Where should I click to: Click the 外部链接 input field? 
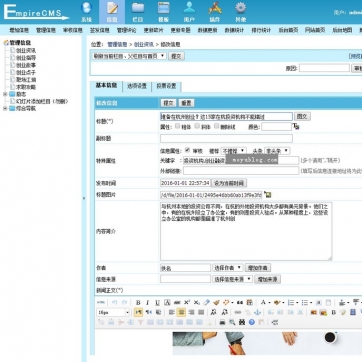241,171
